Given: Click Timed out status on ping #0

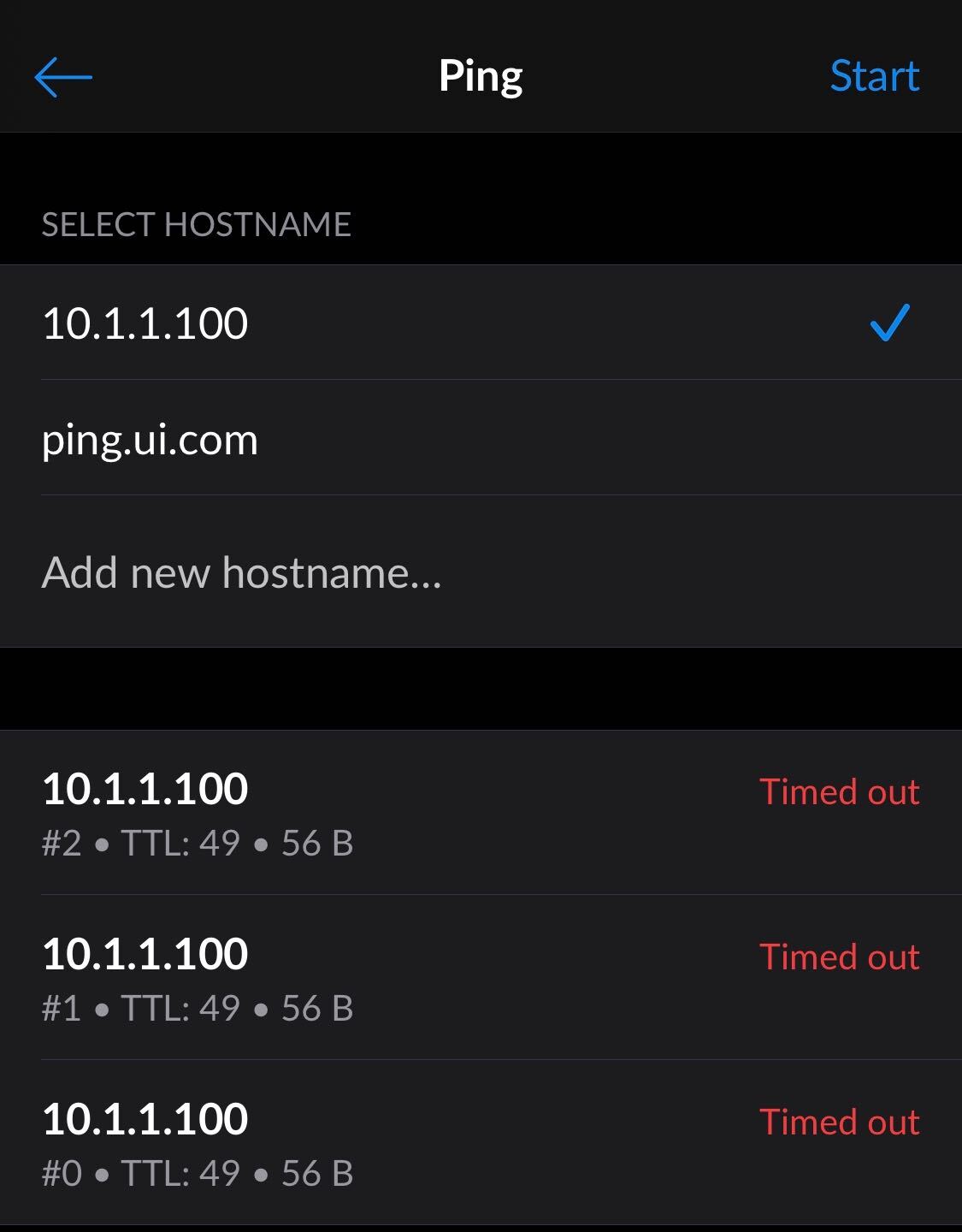Looking at the screenshot, I should (x=839, y=1122).
